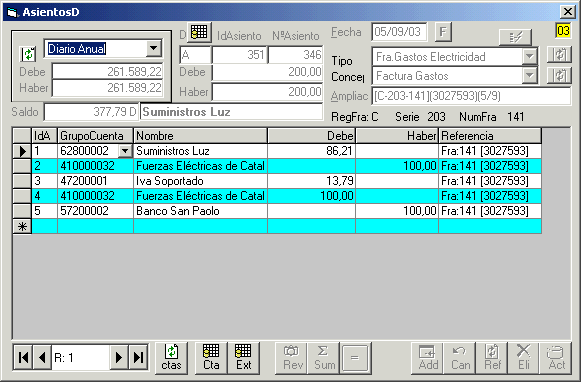Viewport: 581px width, 382px height.
Task: Expand the Diario Anual dropdown
Action: coord(153,49)
